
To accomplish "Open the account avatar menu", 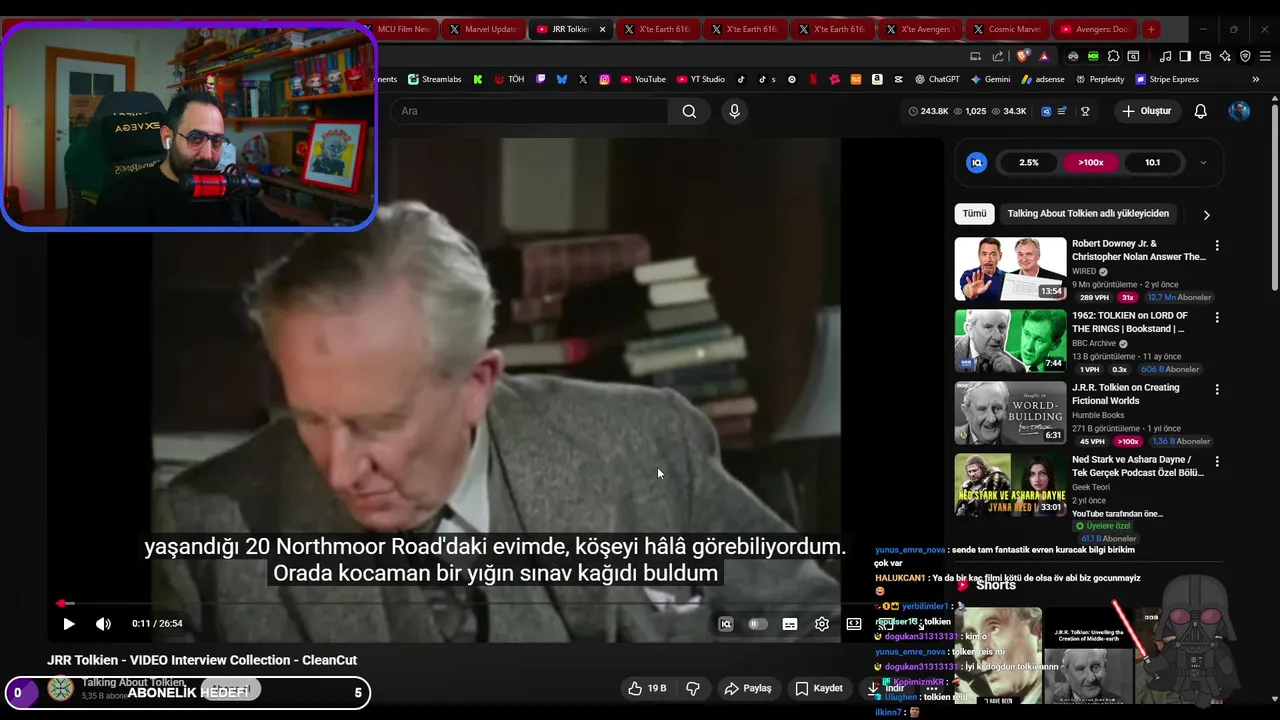I will (x=1239, y=111).
